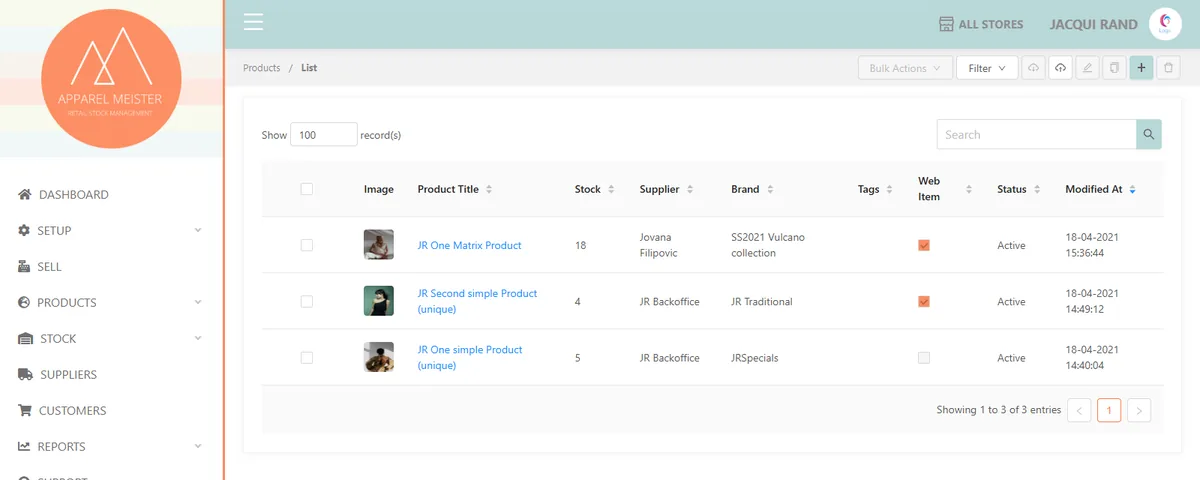The width and height of the screenshot is (1200, 480).
Task: Toggle Web Item for JR Second simple Product
Action: click(x=924, y=301)
